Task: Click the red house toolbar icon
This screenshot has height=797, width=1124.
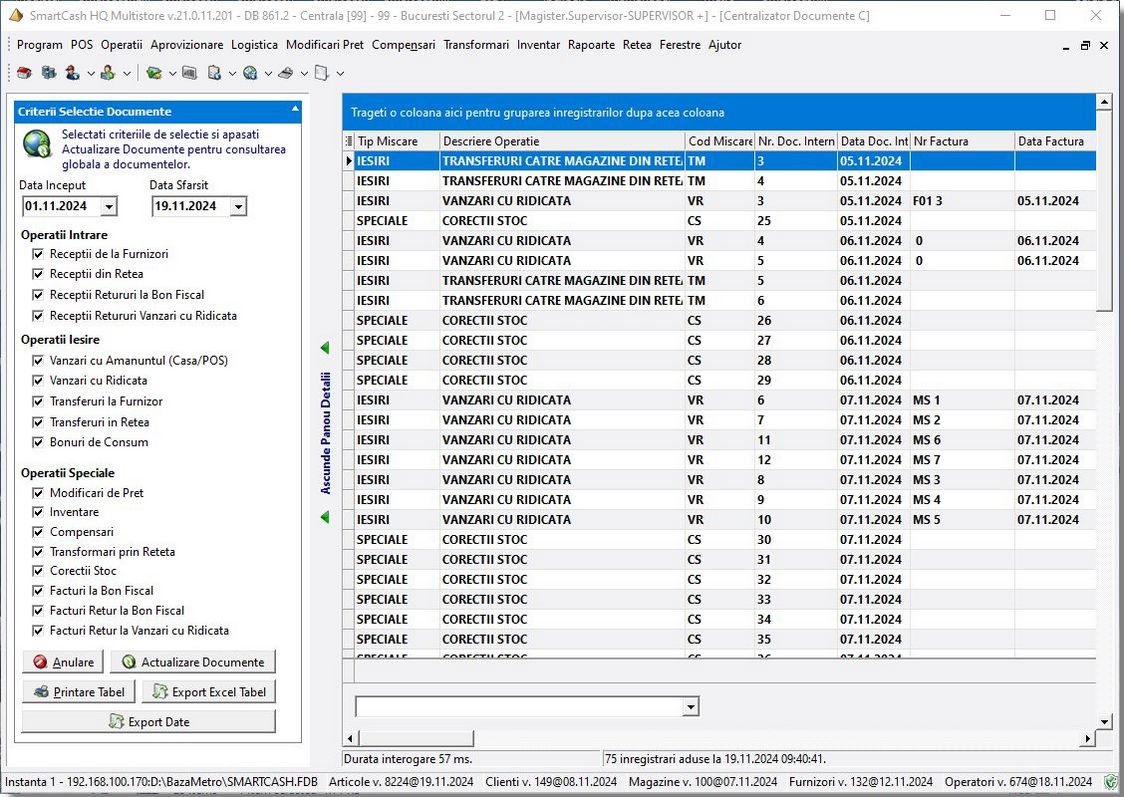Action: point(24,73)
